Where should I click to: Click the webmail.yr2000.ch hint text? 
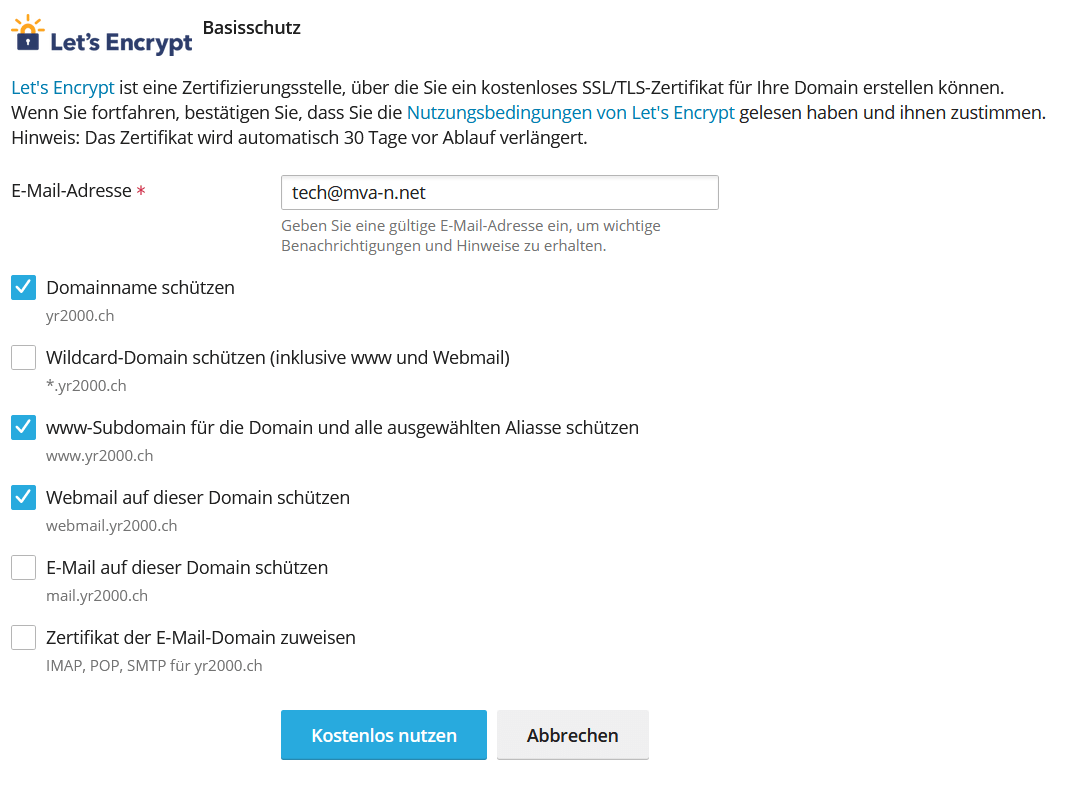pos(111,526)
